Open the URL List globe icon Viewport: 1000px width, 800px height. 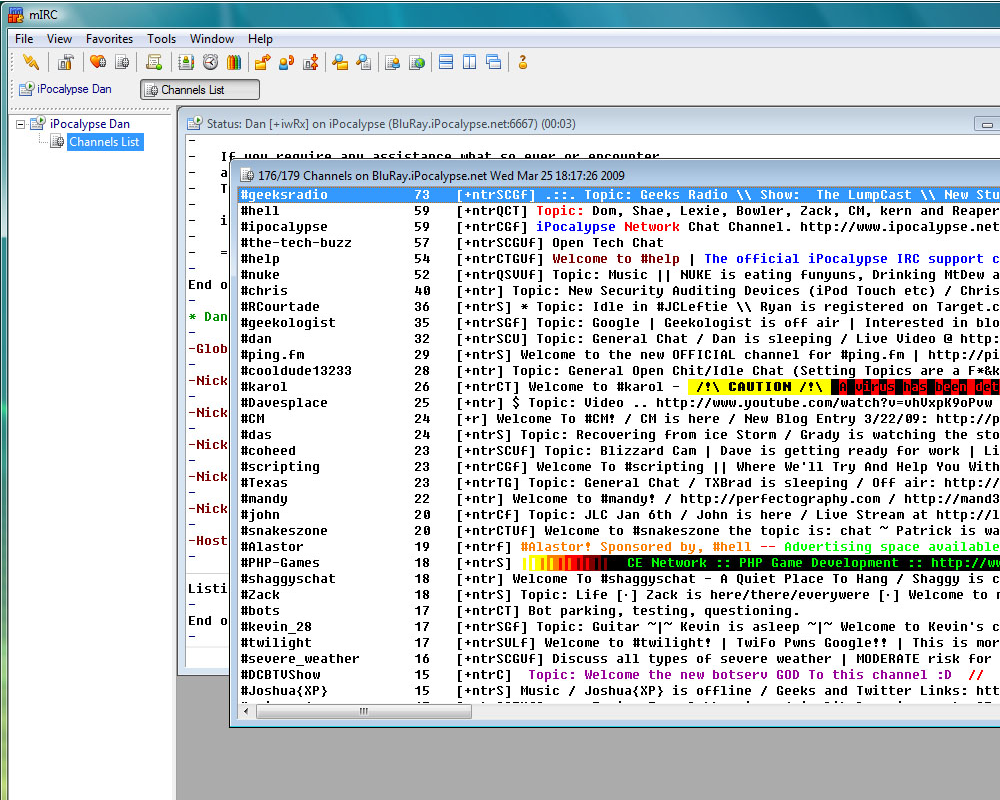pos(417,62)
